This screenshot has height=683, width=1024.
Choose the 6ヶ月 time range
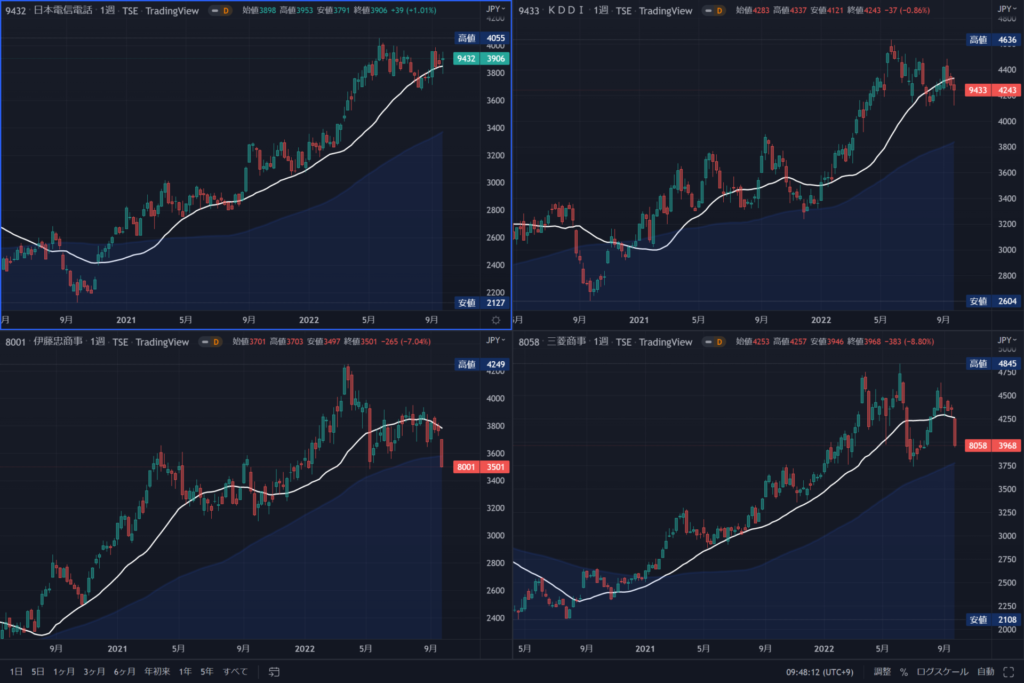(125, 672)
